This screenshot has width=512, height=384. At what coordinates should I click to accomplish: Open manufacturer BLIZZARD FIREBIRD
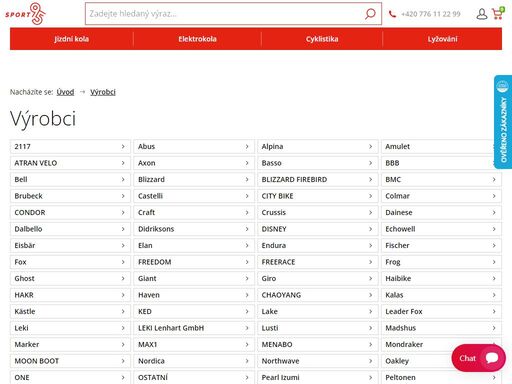point(318,179)
